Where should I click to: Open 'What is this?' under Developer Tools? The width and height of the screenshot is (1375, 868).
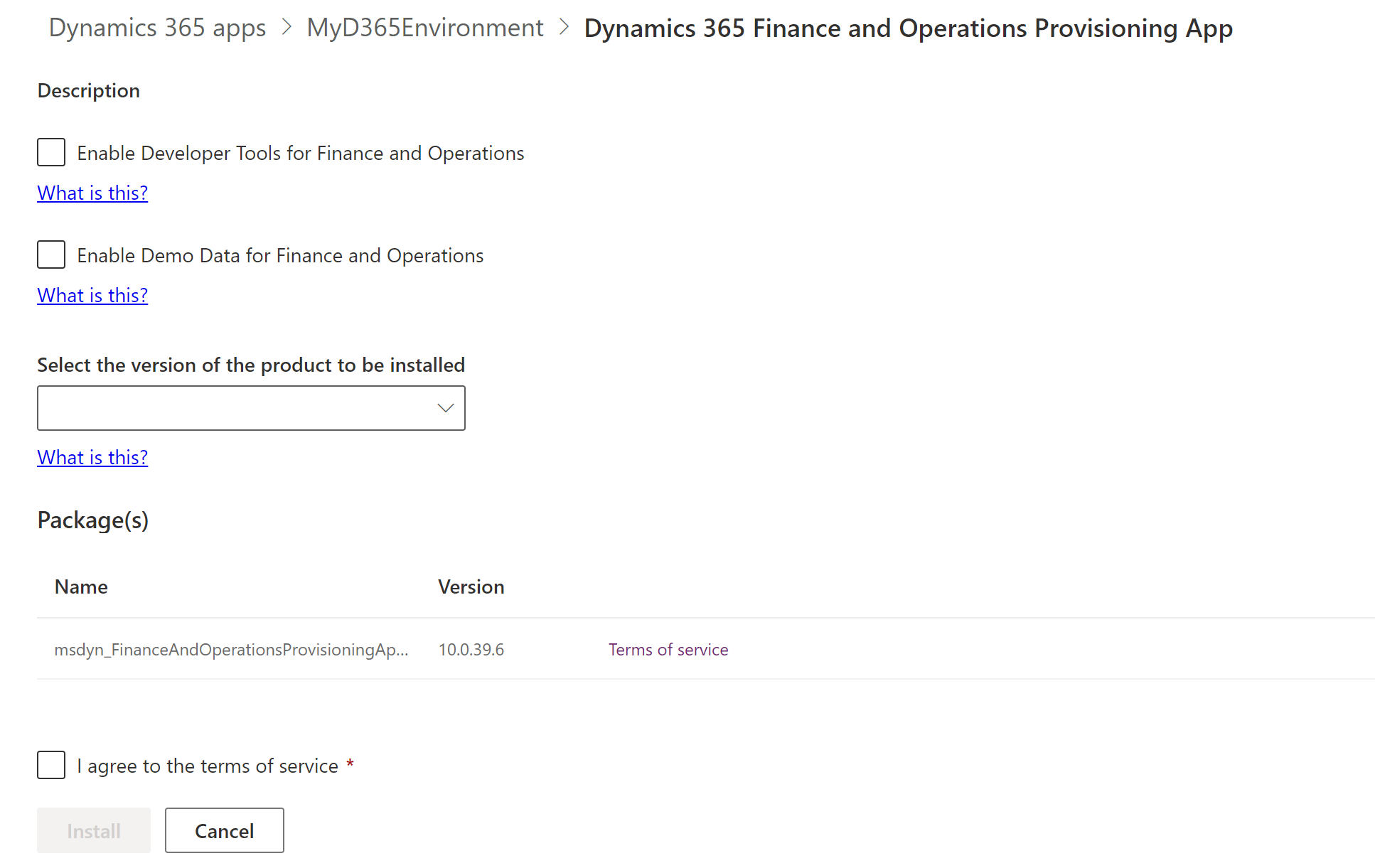pyautogui.click(x=92, y=193)
